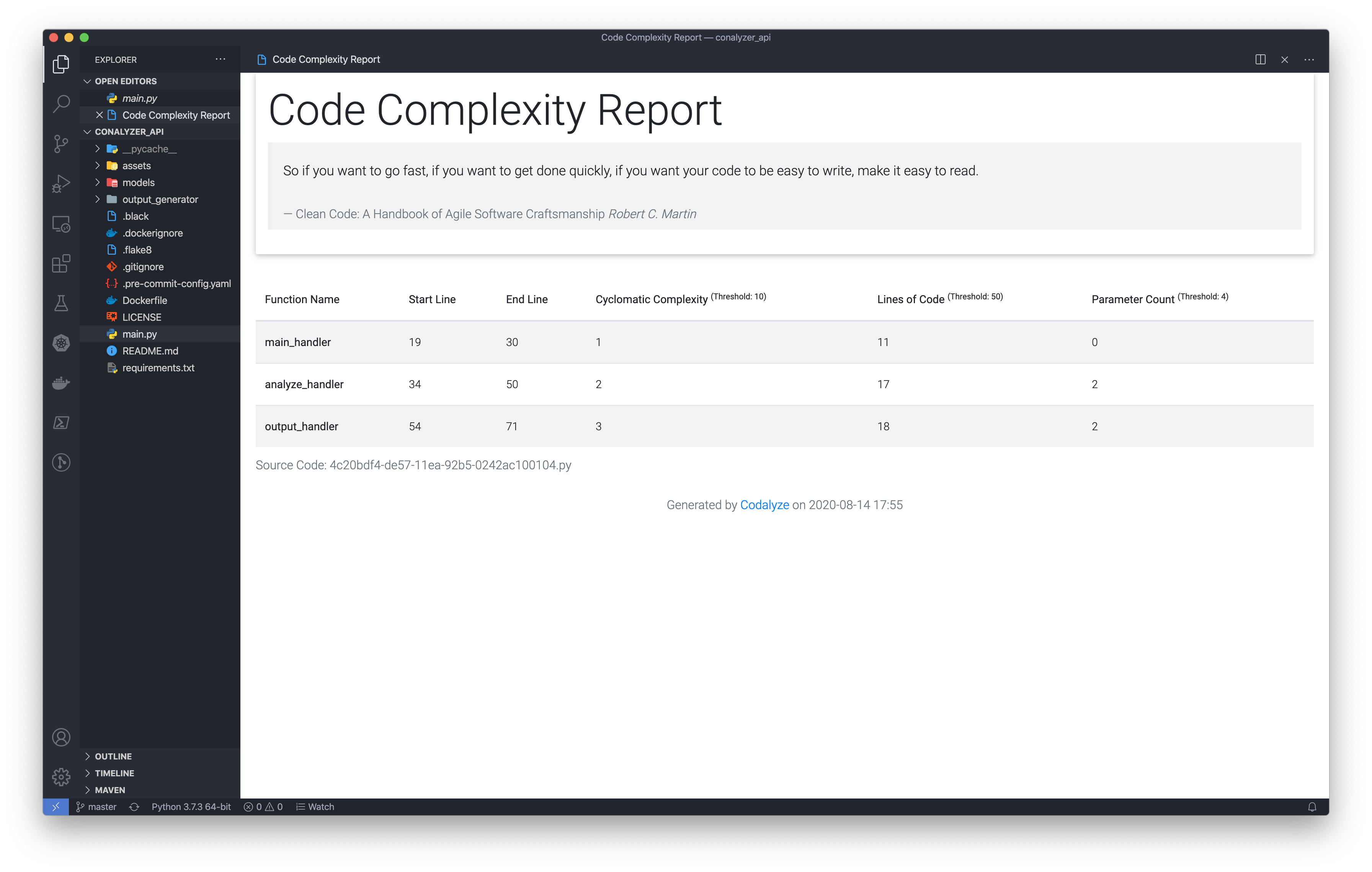Follow the Codalyze link
The height and width of the screenshot is (872, 1372).
tap(764, 505)
